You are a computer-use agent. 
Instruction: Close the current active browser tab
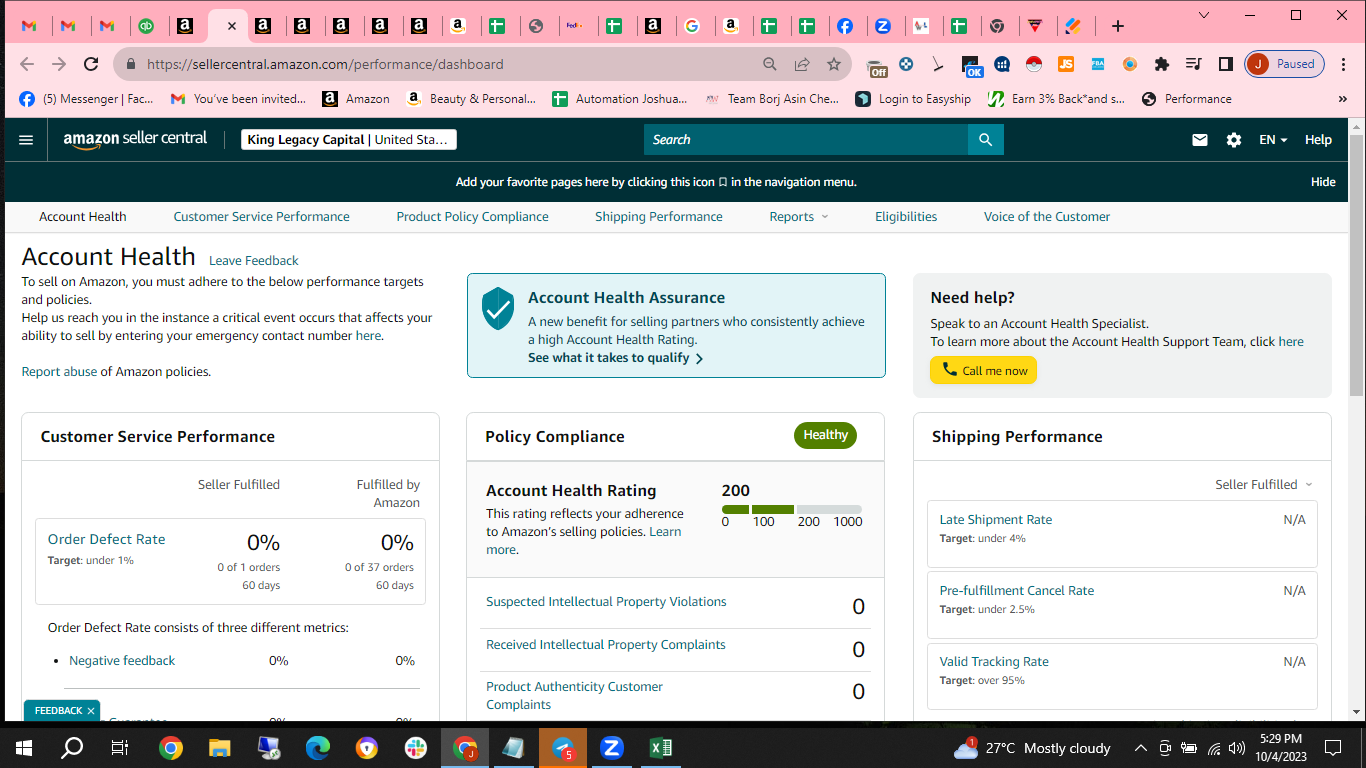coord(231,26)
